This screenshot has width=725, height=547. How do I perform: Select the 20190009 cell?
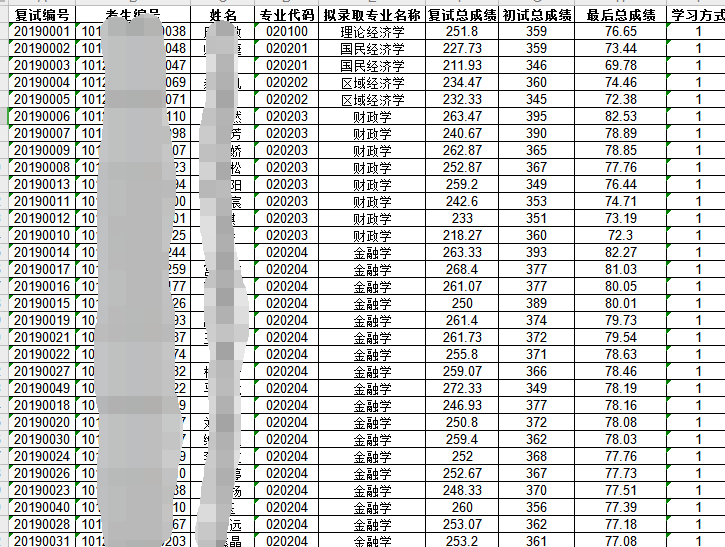pos(42,150)
